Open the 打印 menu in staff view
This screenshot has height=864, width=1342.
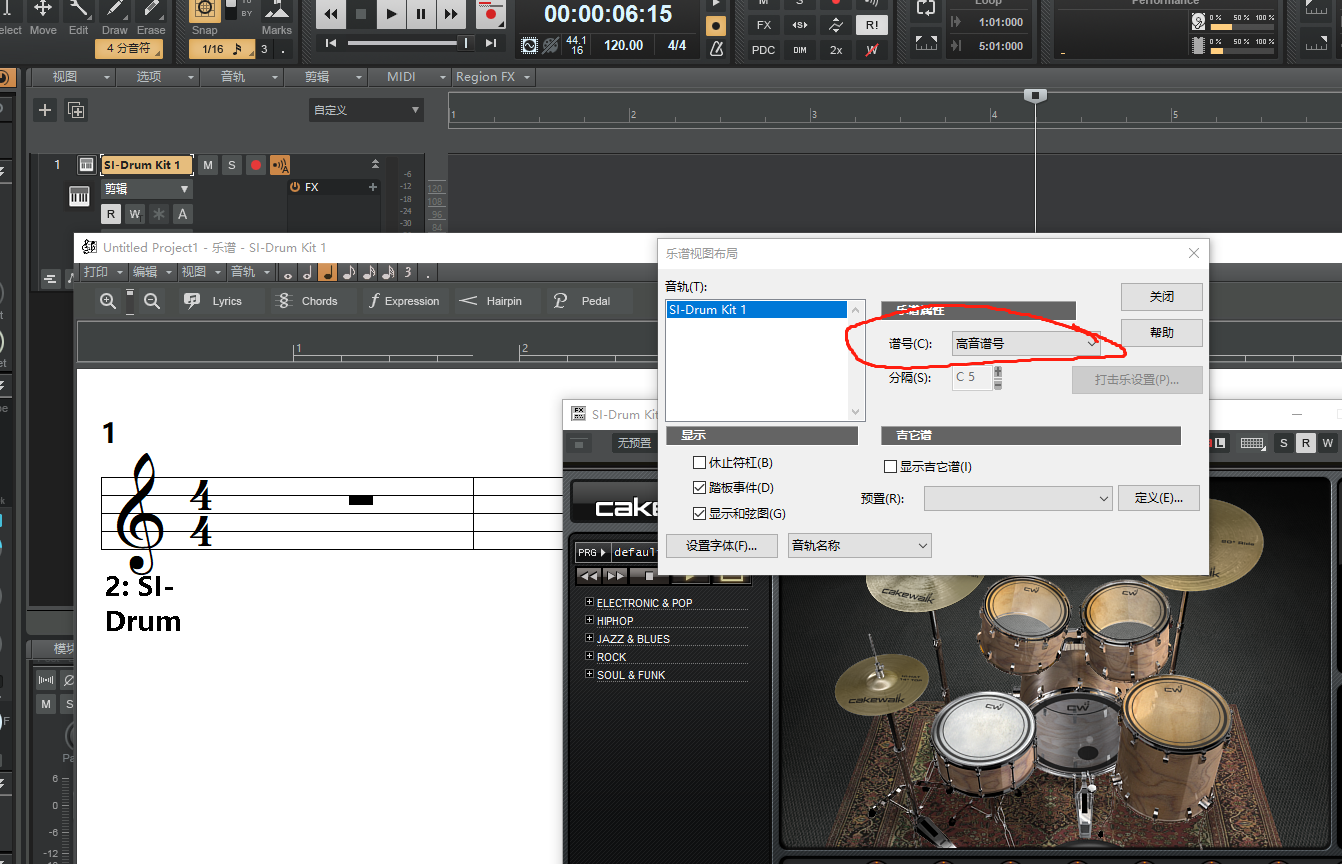tap(104, 272)
